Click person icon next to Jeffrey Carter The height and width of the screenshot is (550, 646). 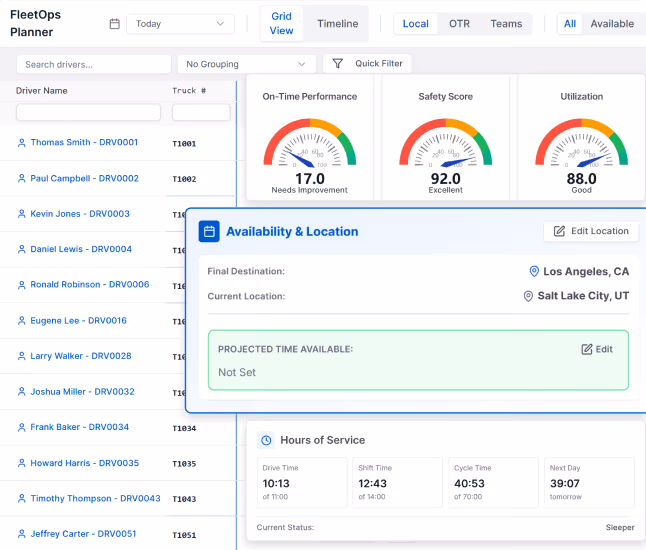pos(21,534)
